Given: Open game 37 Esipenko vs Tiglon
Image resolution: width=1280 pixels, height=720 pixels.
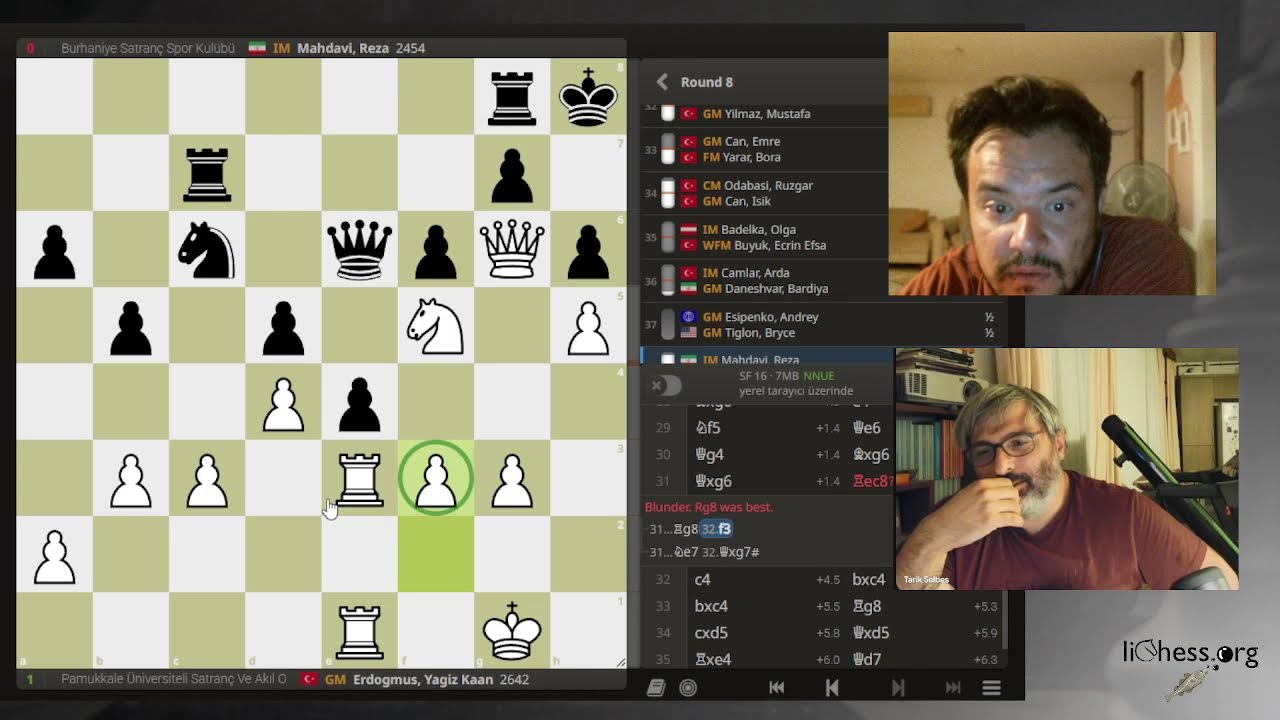Looking at the screenshot, I should [x=822, y=325].
